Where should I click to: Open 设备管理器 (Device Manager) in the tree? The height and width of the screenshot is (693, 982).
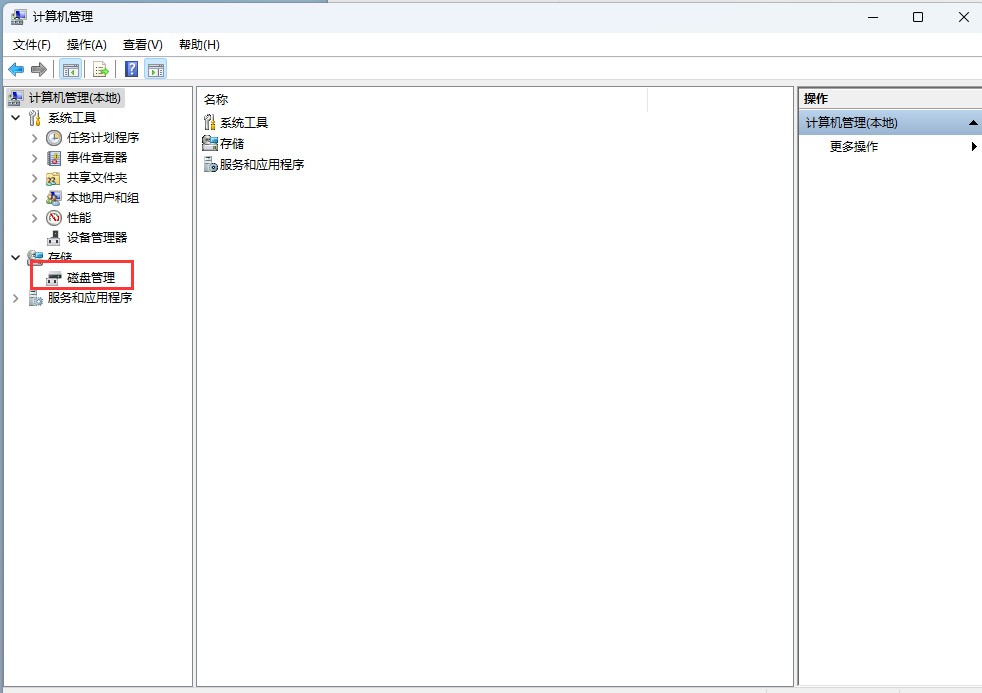(x=96, y=237)
